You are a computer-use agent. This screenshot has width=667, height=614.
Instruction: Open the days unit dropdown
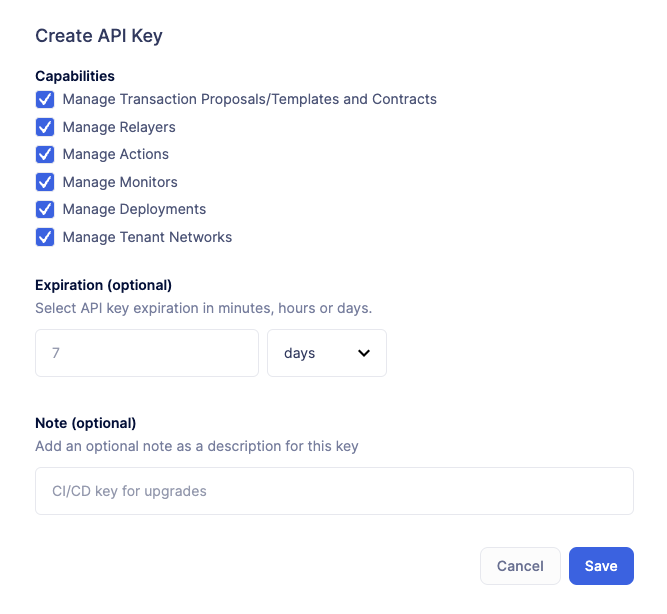tap(326, 353)
